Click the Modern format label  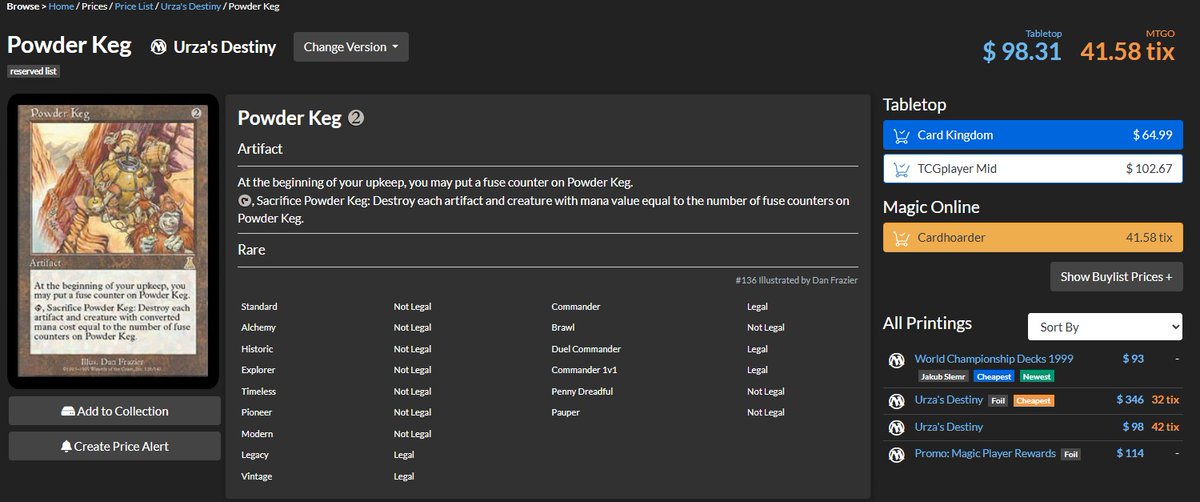[257, 434]
